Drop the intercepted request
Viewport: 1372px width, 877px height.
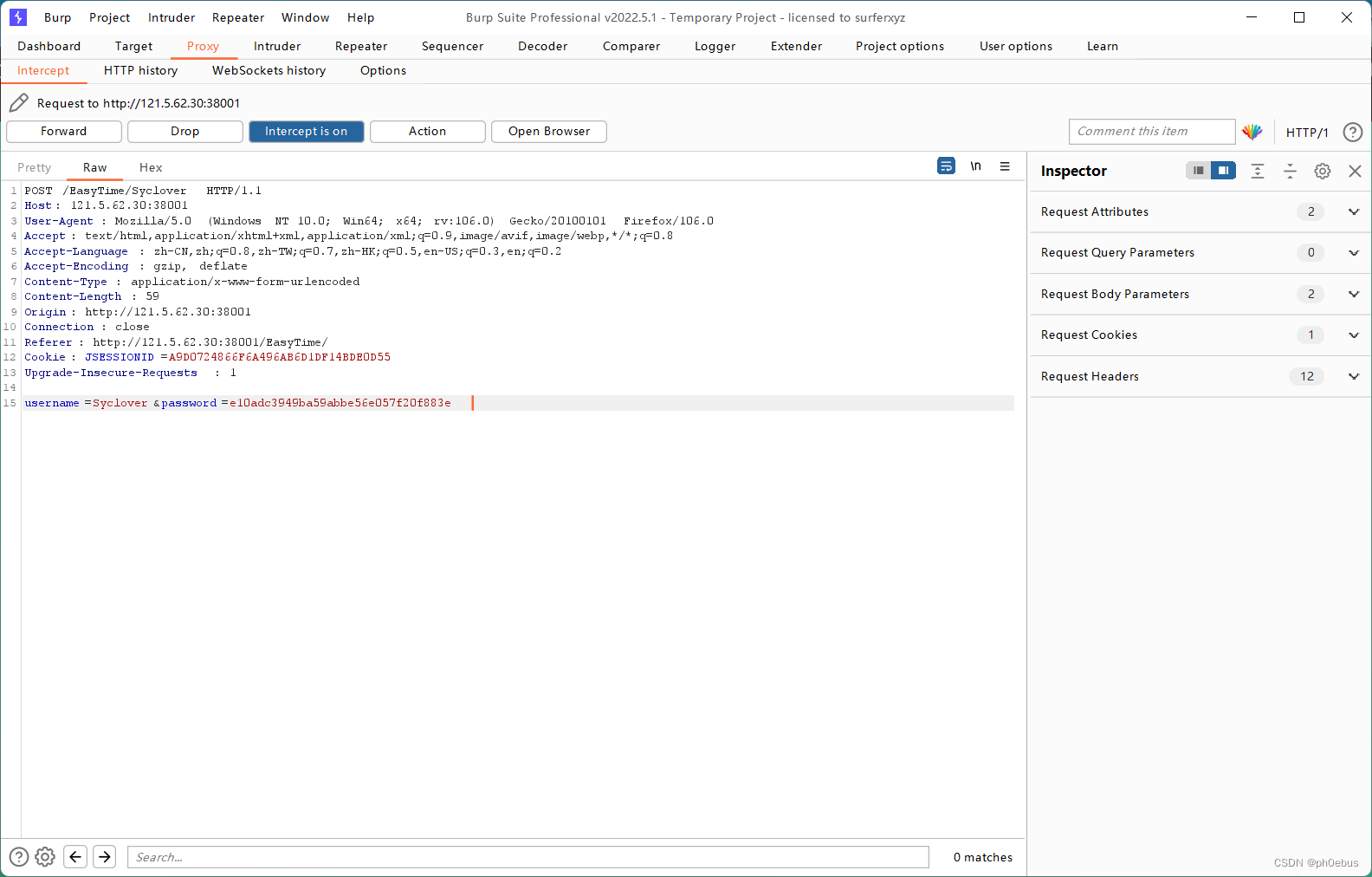tap(185, 132)
